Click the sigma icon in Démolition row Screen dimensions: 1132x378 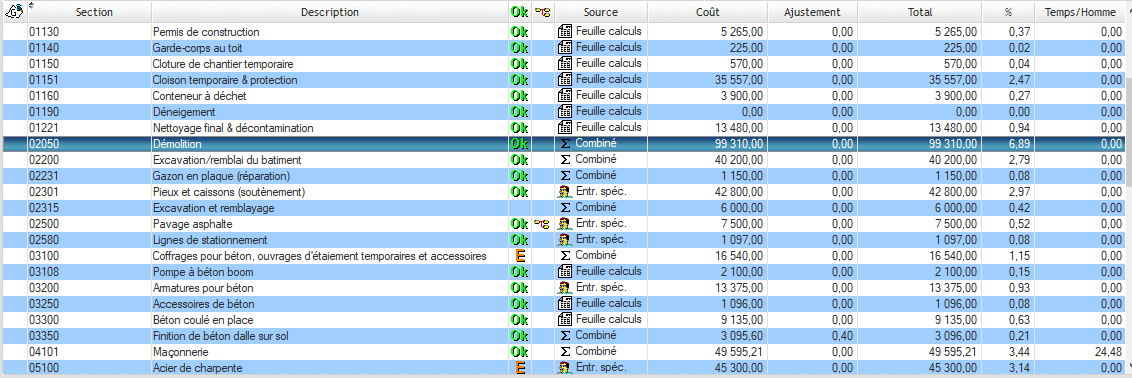click(566, 144)
